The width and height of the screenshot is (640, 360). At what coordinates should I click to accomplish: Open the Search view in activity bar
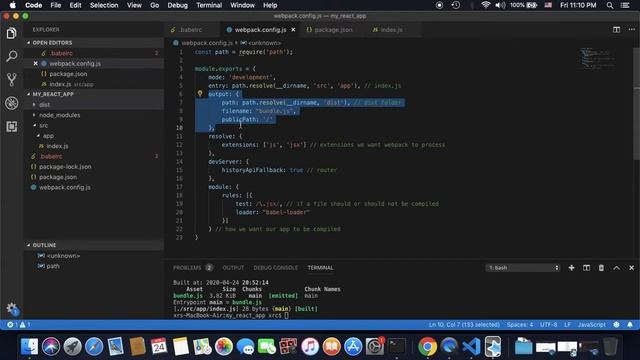click(11, 56)
